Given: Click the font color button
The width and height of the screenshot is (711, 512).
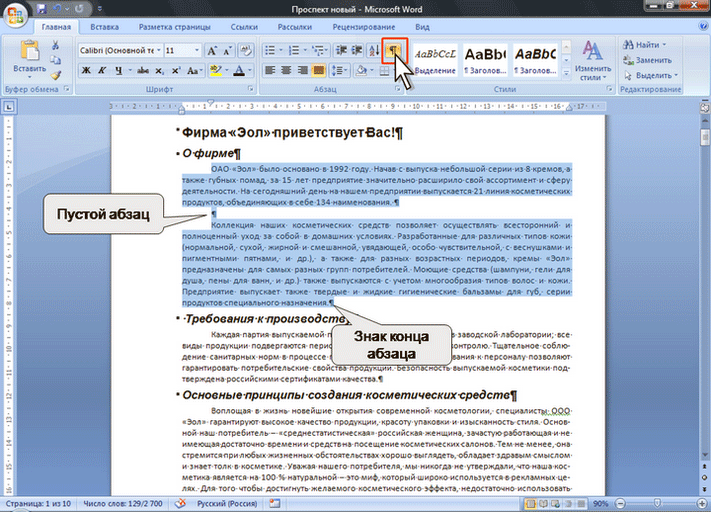Looking at the screenshot, I should (239, 70).
